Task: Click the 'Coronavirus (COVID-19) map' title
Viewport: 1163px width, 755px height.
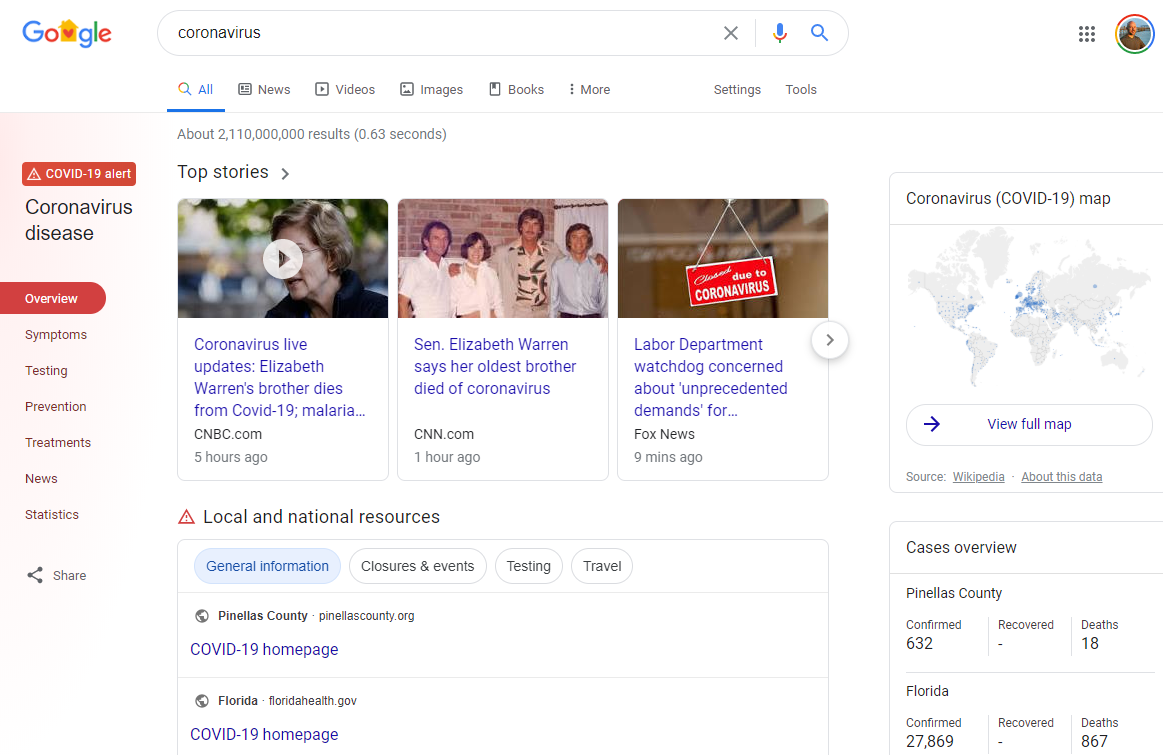Action: click(1008, 198)
